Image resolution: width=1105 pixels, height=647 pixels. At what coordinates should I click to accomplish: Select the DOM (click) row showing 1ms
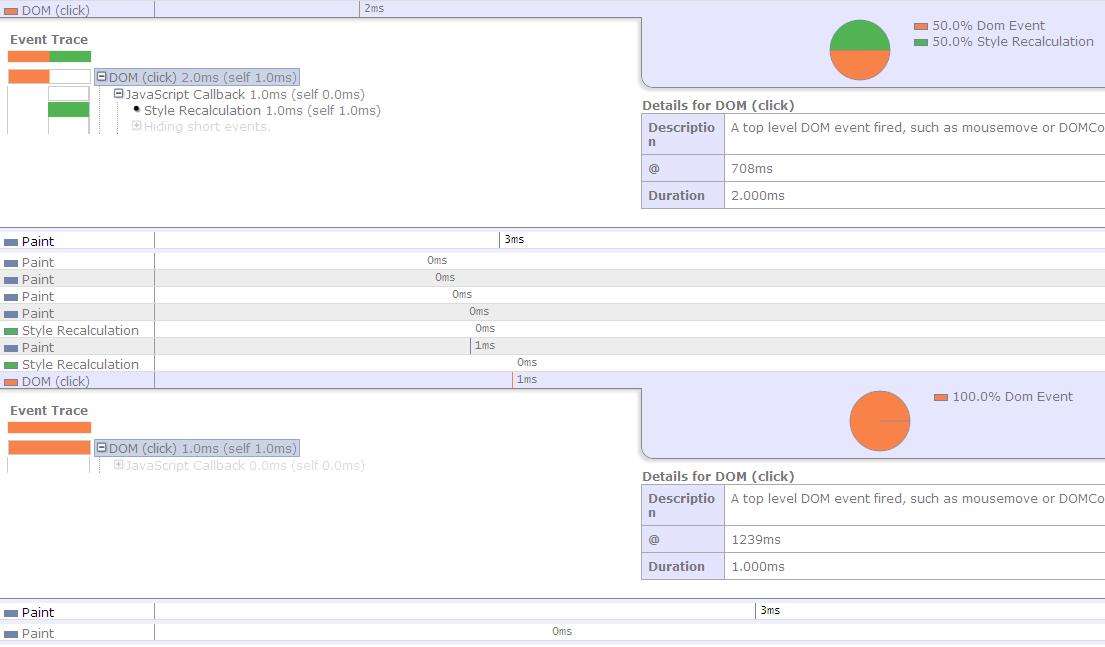coord(552,381)
